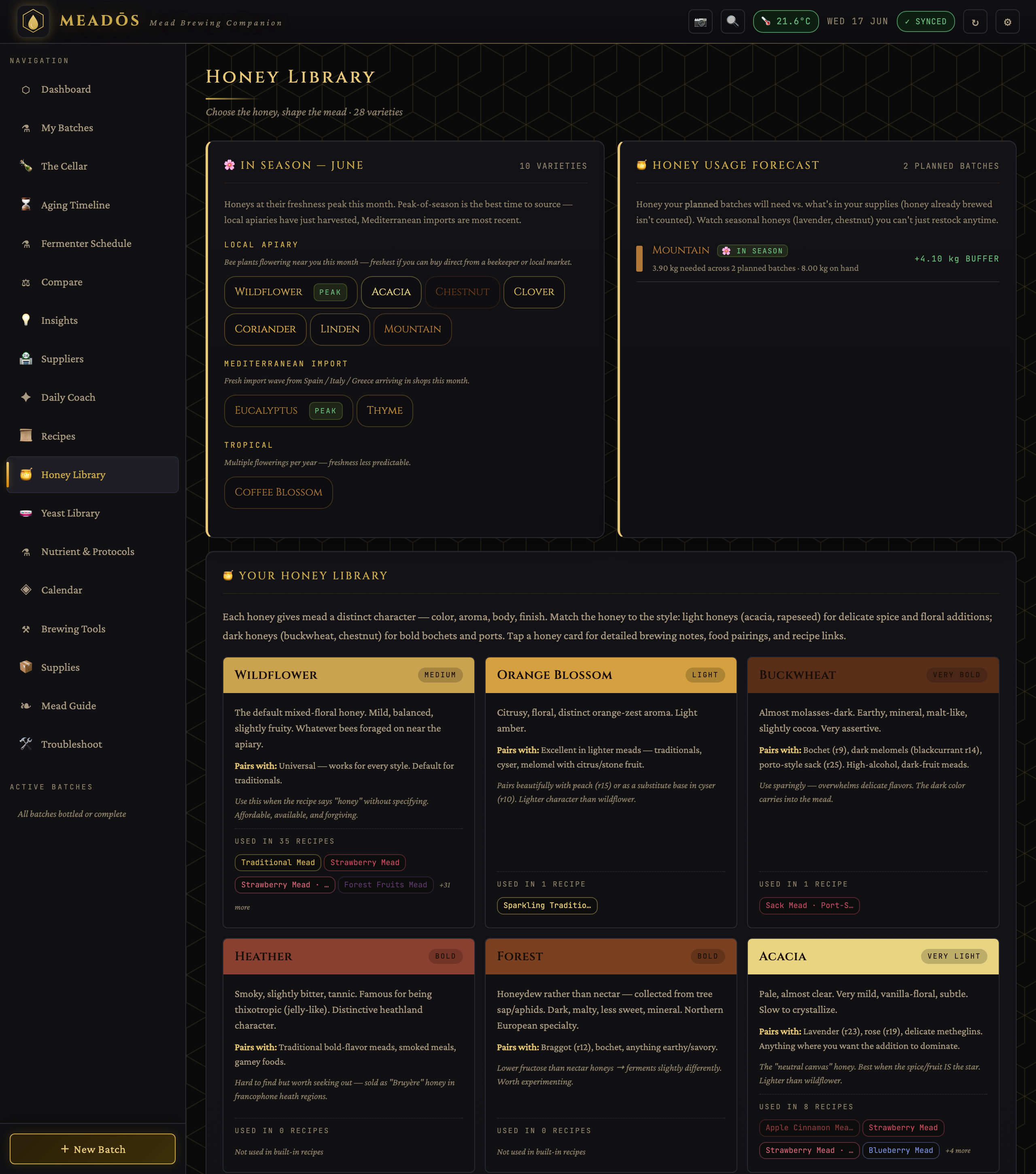
Task: Open the Acacia Very Light card header
Action: tap(873, 956)
